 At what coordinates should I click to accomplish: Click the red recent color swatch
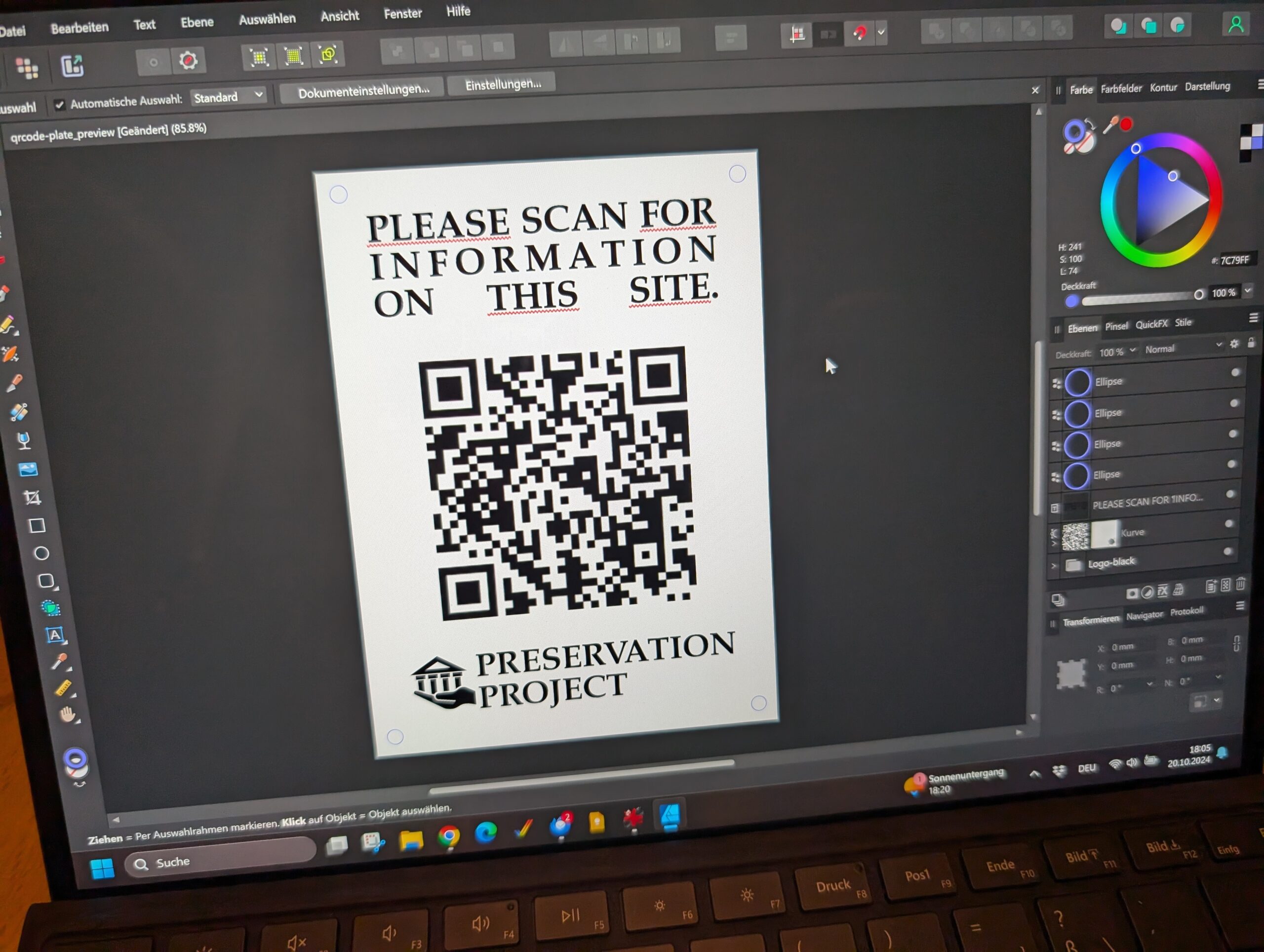click(x=1126, y=124)
